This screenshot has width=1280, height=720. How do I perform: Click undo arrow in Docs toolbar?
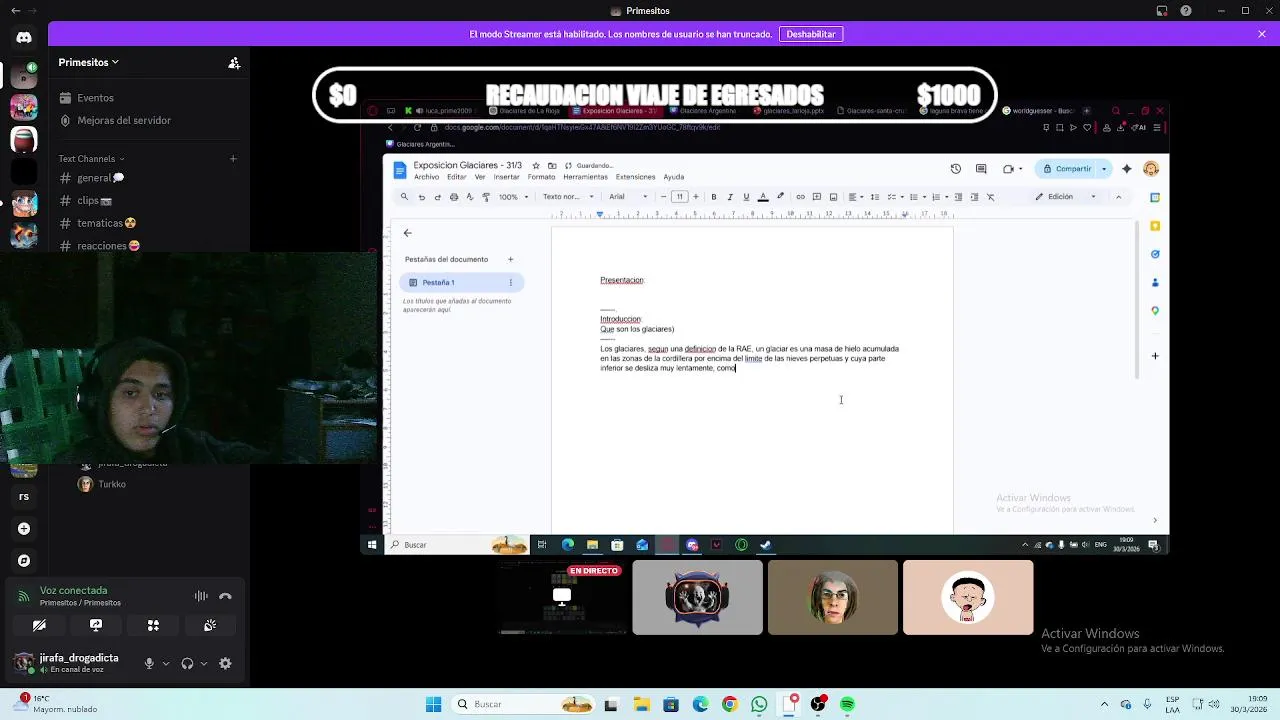click(421, 197)
